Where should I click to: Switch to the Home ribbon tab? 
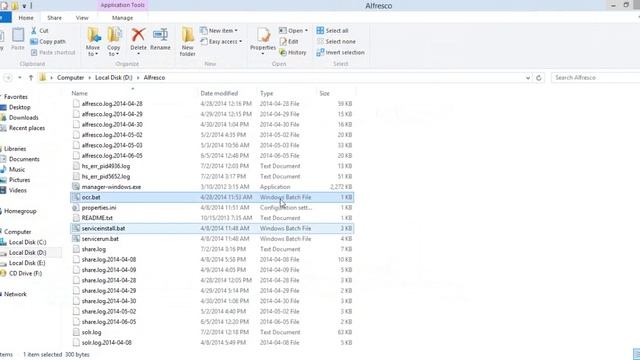point(26,18)
